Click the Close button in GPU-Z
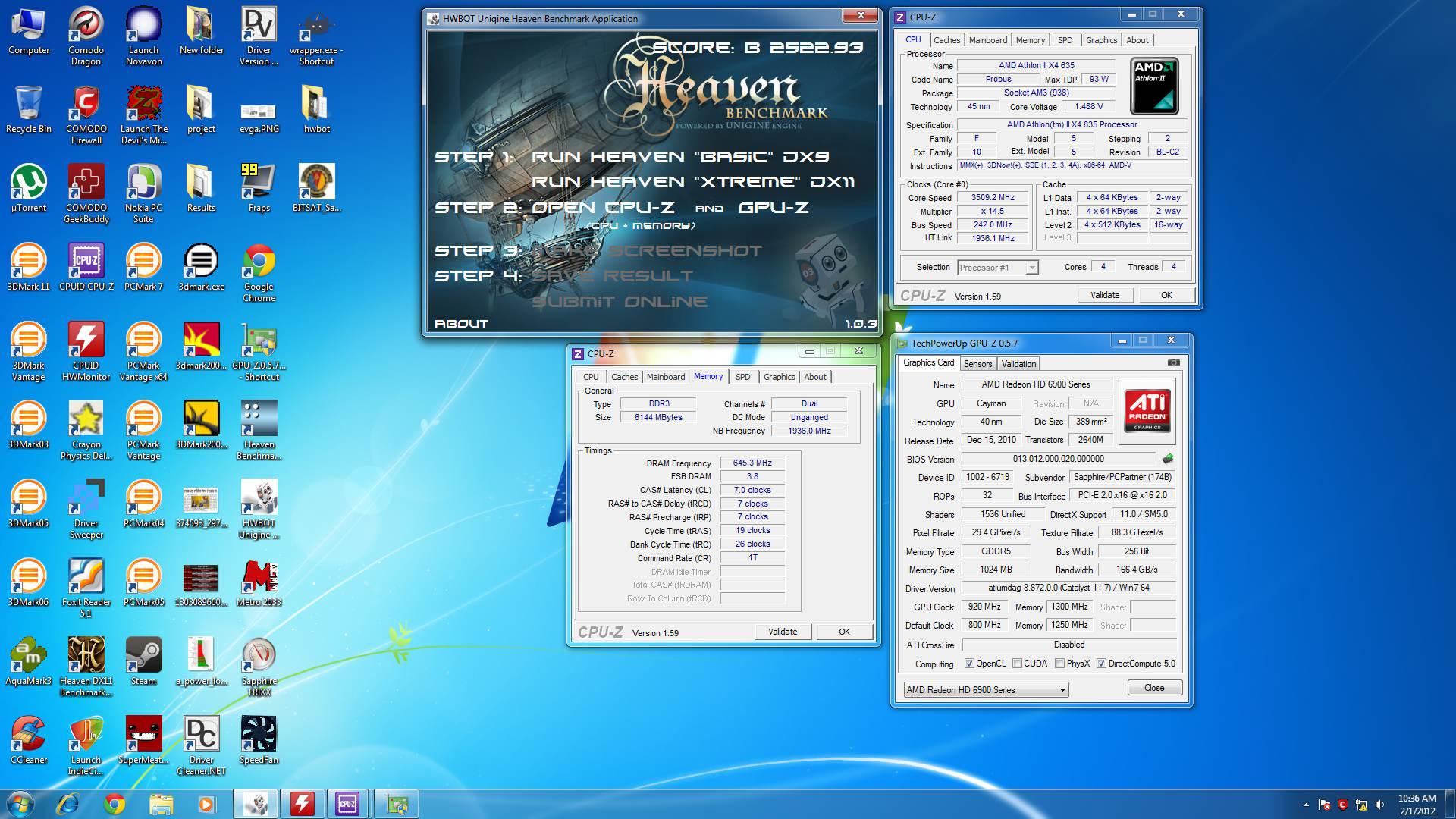This screenshot has height=819, width=1456. 1154,688
